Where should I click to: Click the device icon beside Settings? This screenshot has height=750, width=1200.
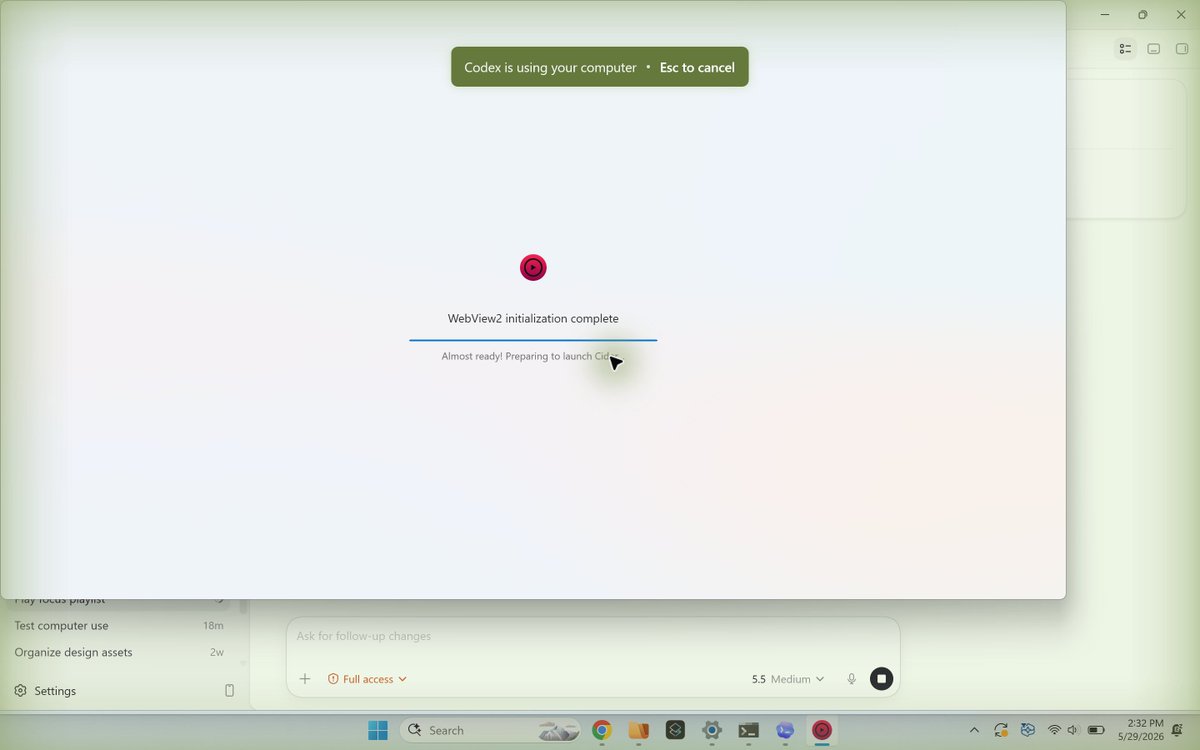click(229, 691)
